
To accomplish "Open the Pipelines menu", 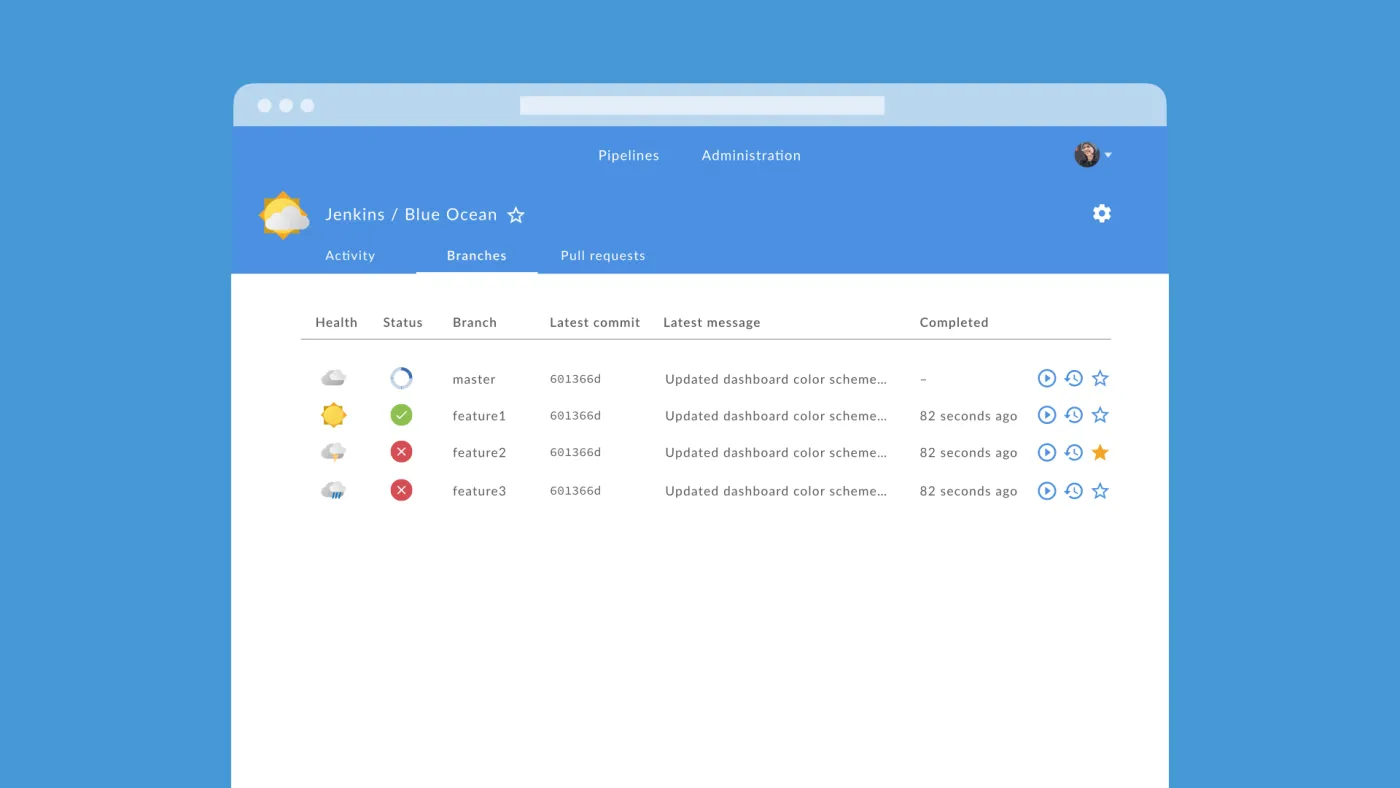I will [629, 155].
